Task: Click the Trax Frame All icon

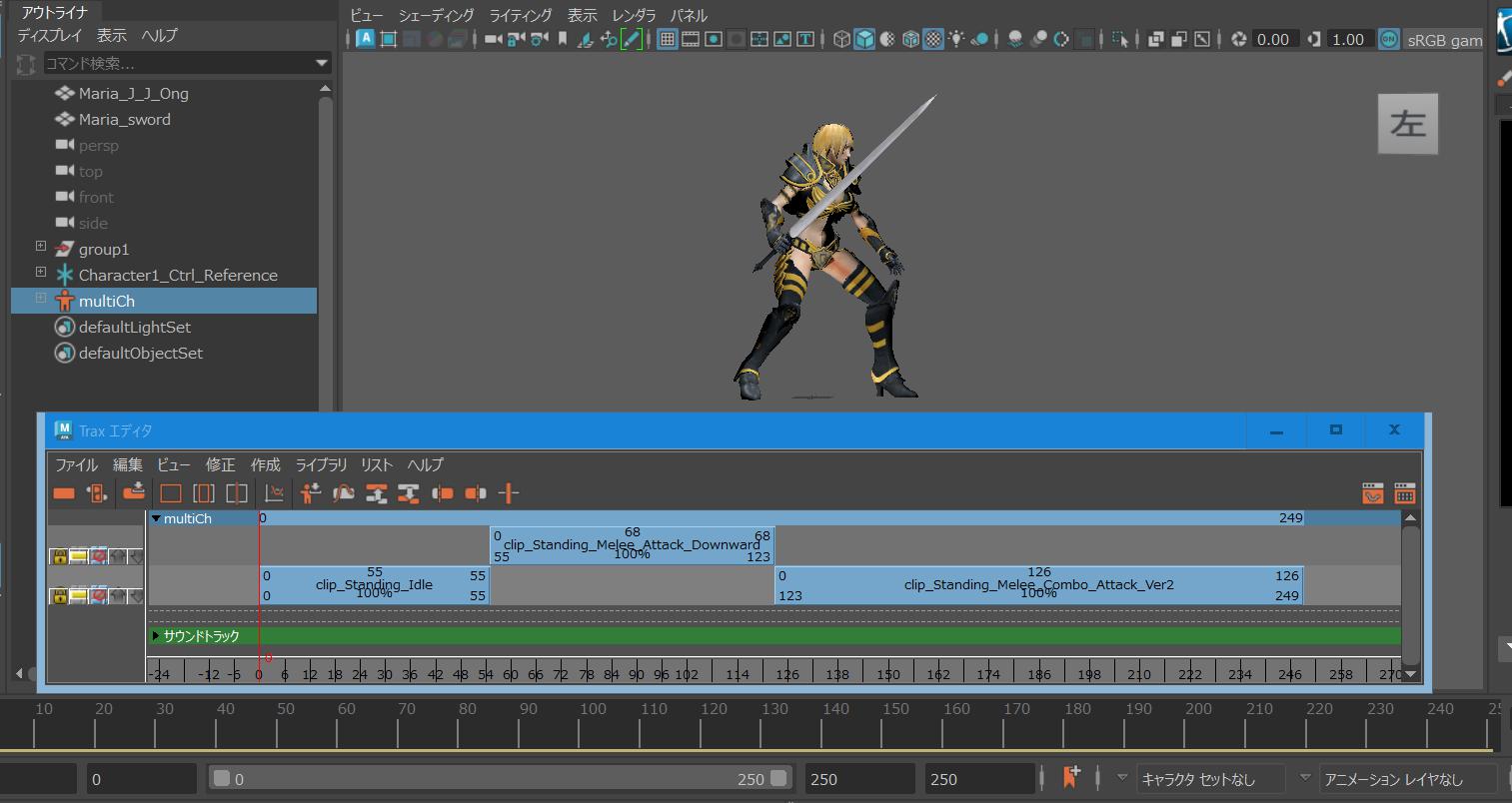Action: click(171, 493)
